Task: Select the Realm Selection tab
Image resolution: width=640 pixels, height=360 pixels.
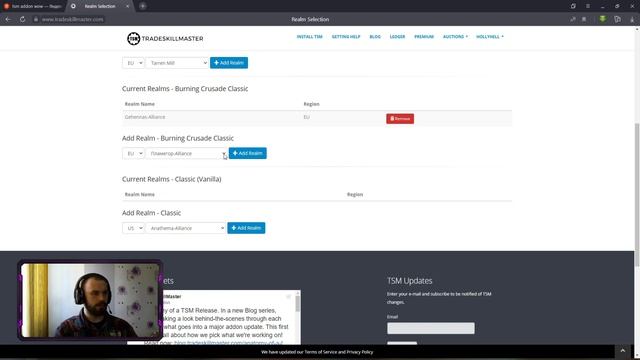Action: pos(100,6)
